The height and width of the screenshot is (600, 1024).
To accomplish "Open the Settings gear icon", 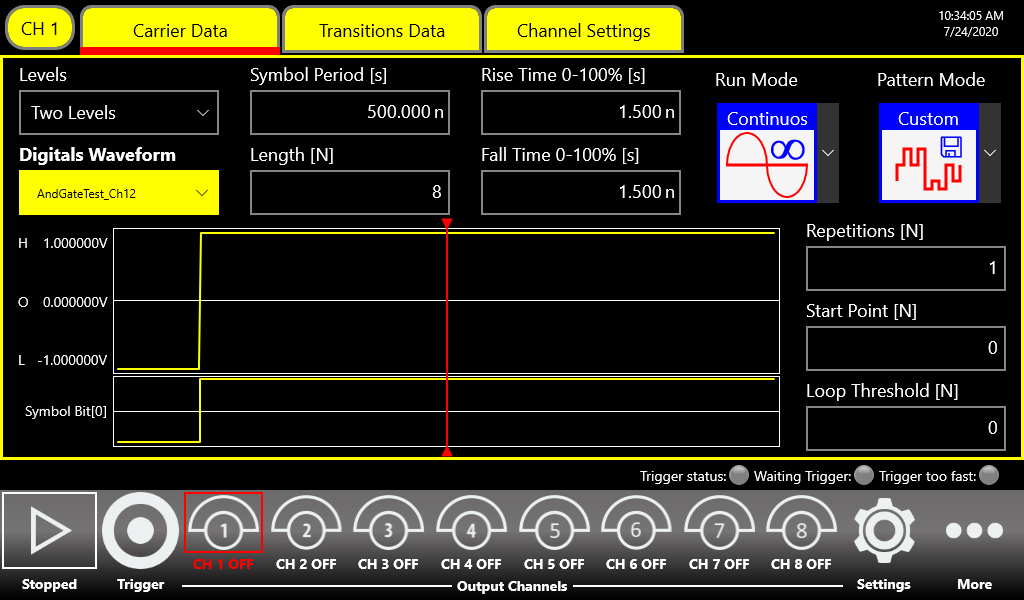I will [x=883, y=526].
